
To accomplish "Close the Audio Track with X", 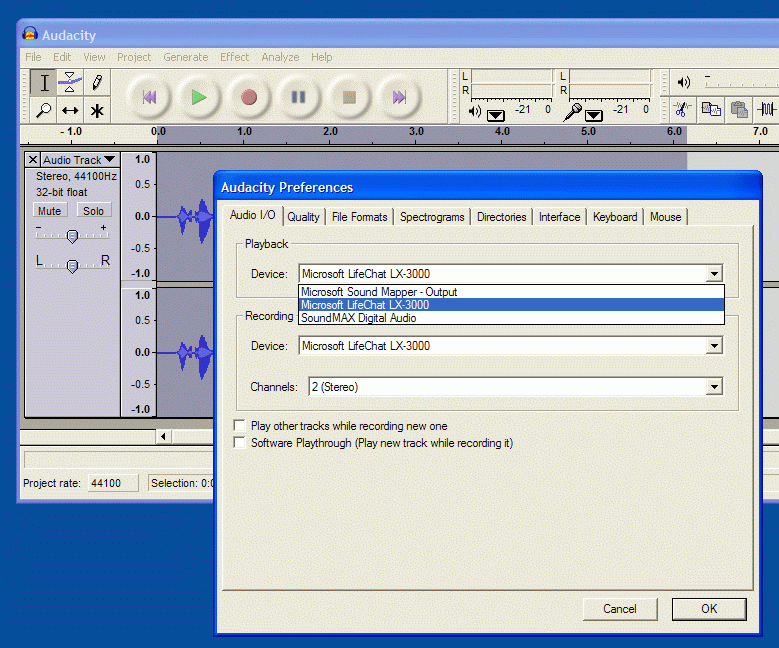I will tap(33, 160).
